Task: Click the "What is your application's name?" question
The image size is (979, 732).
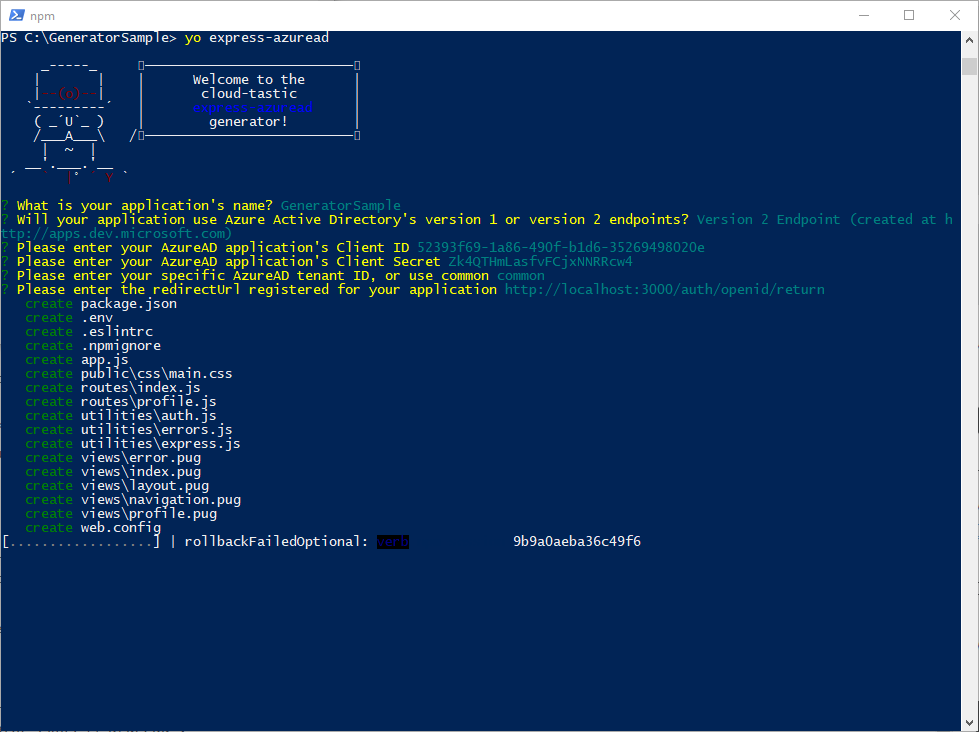Action: [x=145, y=205]
